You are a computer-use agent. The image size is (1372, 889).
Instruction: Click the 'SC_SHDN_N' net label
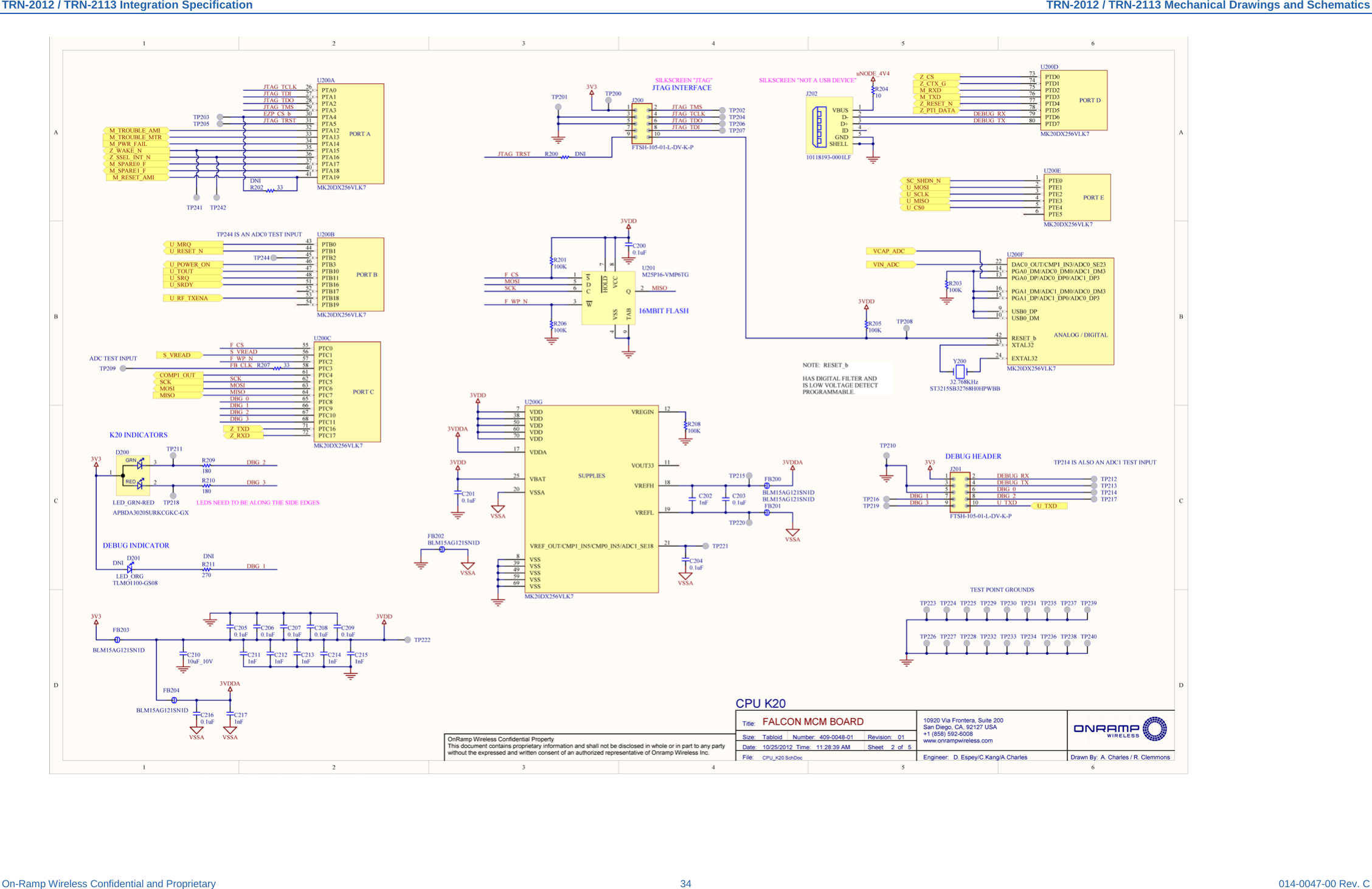pos(924,181)
